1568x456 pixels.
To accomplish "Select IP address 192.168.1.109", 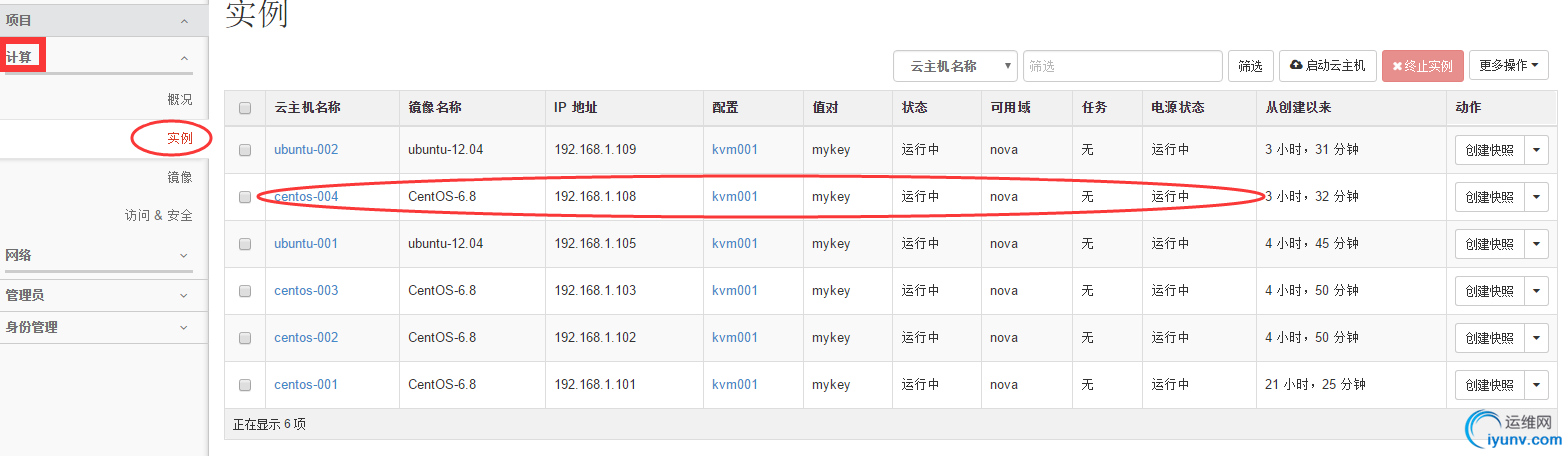I will pyautogui.click(x=596, y=150).
